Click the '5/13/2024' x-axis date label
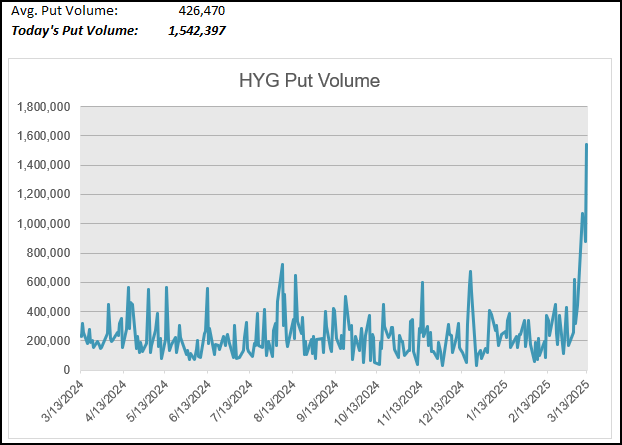622x445 pixels. [147, 401]
